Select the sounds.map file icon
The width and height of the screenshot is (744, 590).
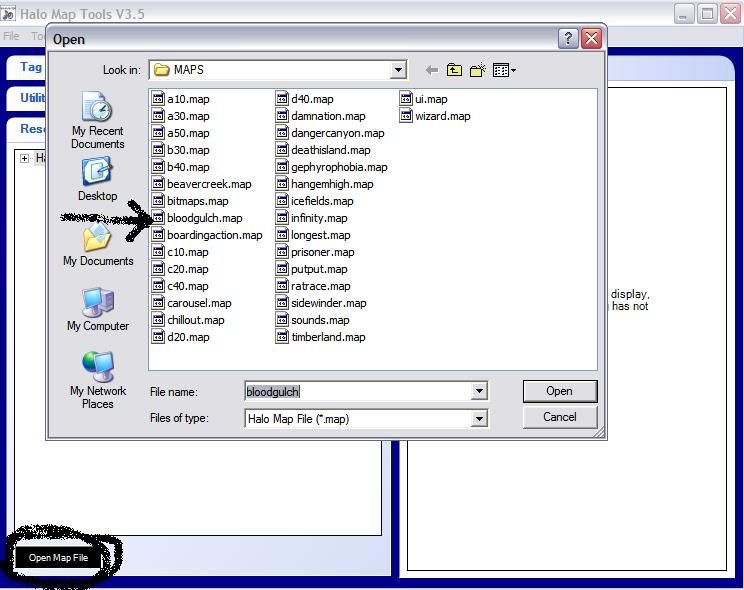pyautogui.click(x=282, y=320)
